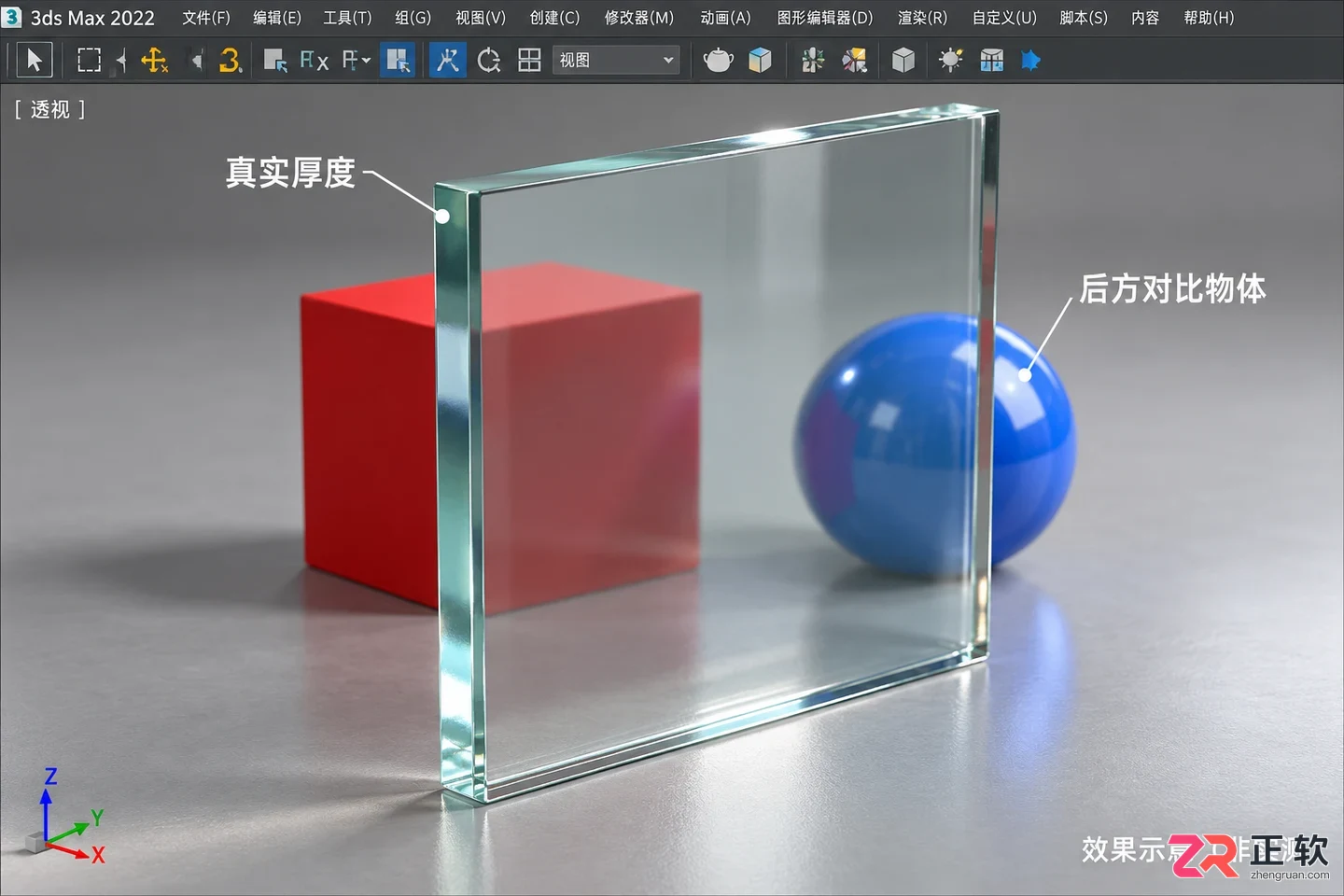Viewport: 1344px width, 896px height.
Task: Open the 内容 menu
Action: [x=1145, y=18]
